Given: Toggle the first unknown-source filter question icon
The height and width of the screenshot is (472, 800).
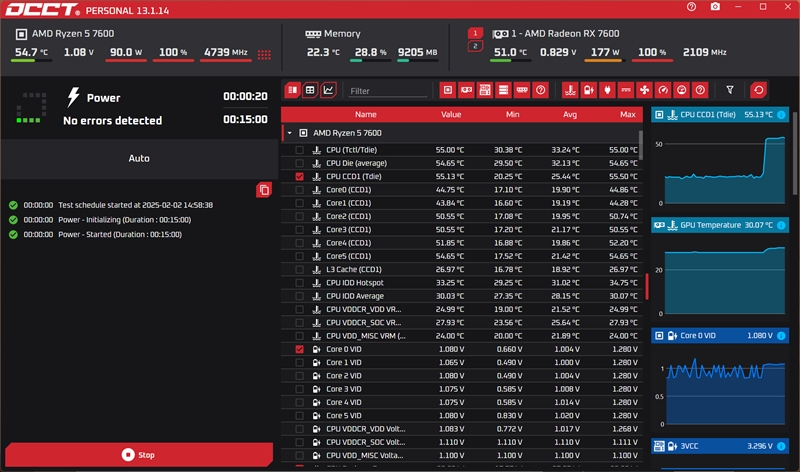Looking at the screenshot, I should click(x=540, y=90).
